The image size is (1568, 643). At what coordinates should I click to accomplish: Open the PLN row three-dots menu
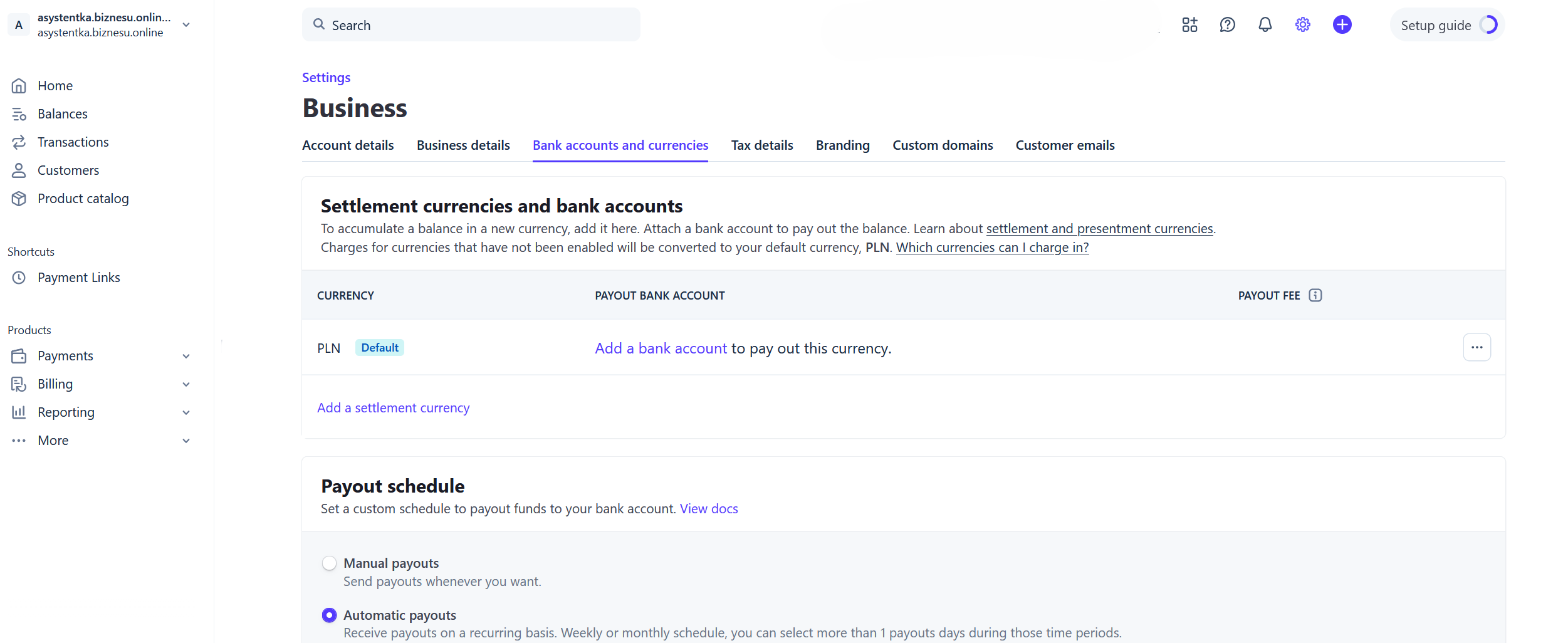pyautogui.click(x=1477, y=347)
